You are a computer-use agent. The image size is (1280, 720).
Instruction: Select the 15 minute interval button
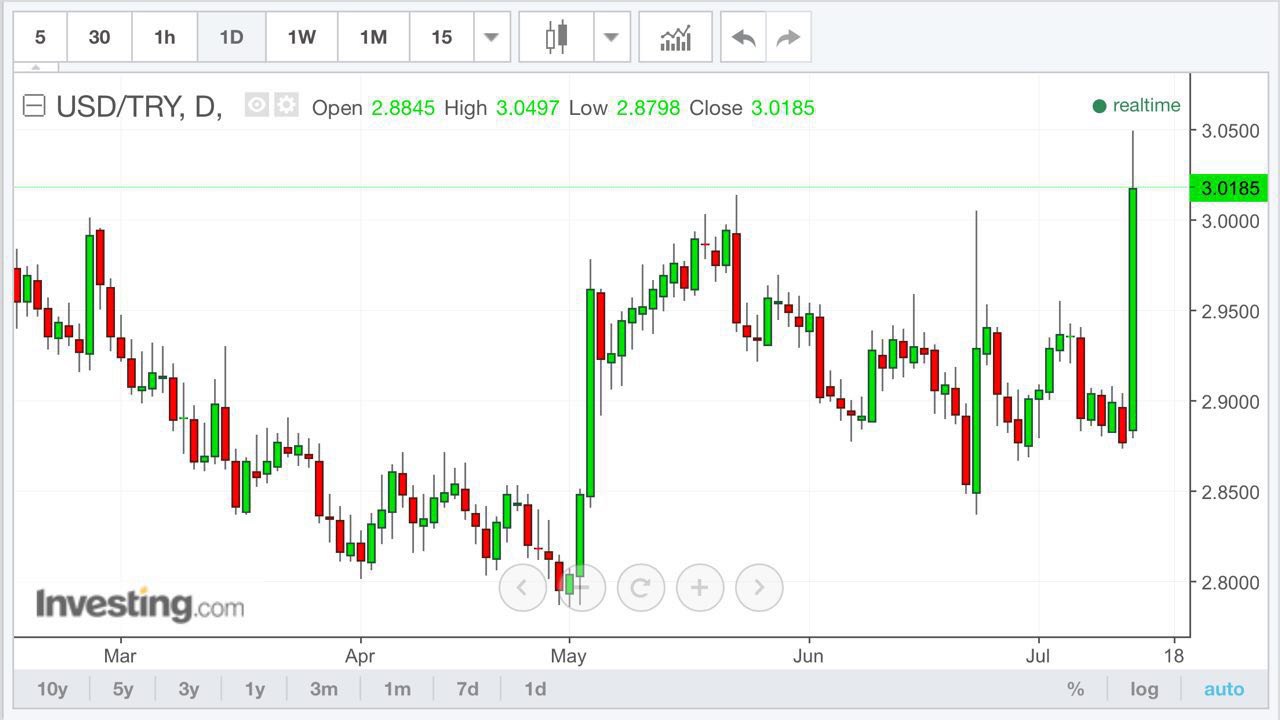[441, 37]
